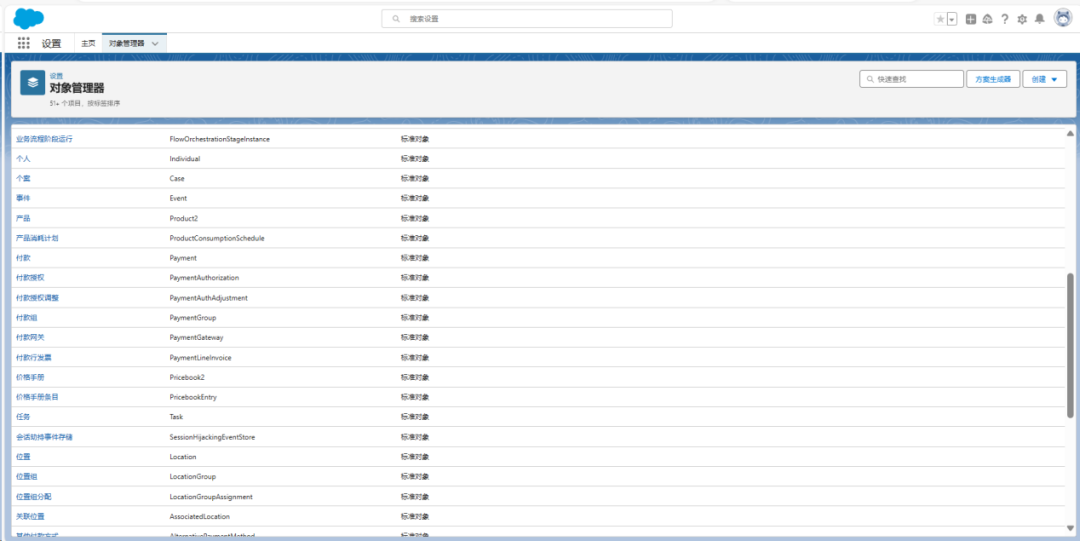Open the 付款行发票 object link

(x=34, y=358)
